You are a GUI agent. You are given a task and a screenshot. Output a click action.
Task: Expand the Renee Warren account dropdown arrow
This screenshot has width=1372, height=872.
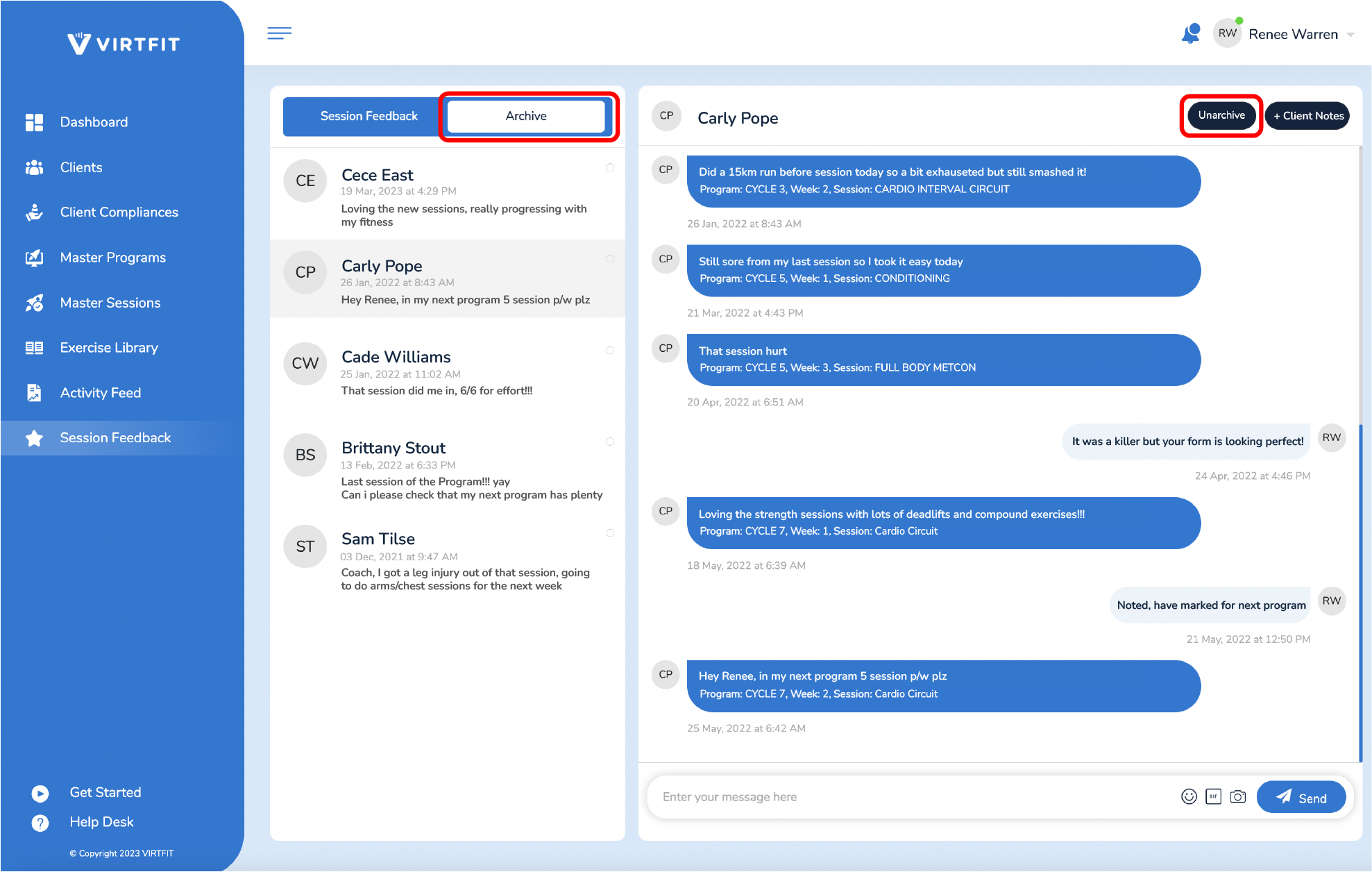(1350, 35)
